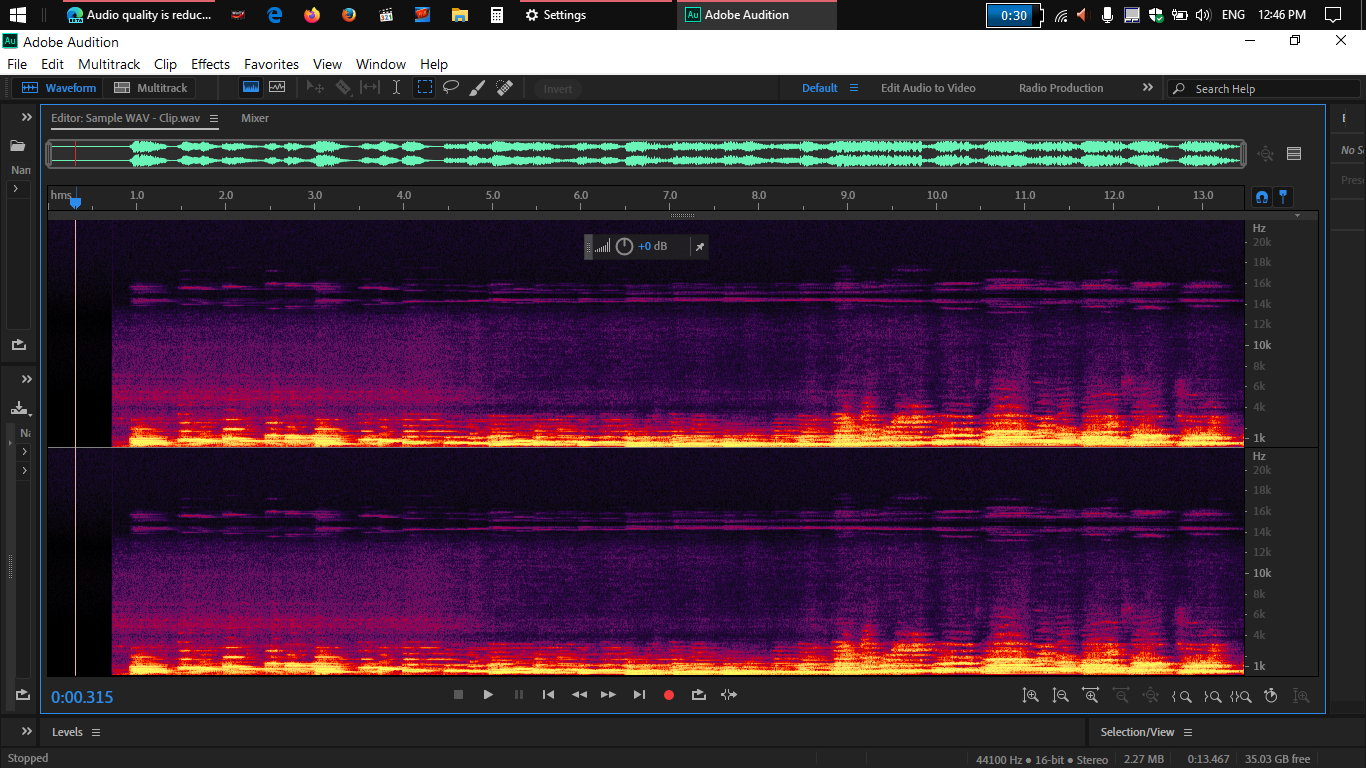Choose the Time Selection I-beam tool
Screen dimensions: 1366x768
pos(396,88)
